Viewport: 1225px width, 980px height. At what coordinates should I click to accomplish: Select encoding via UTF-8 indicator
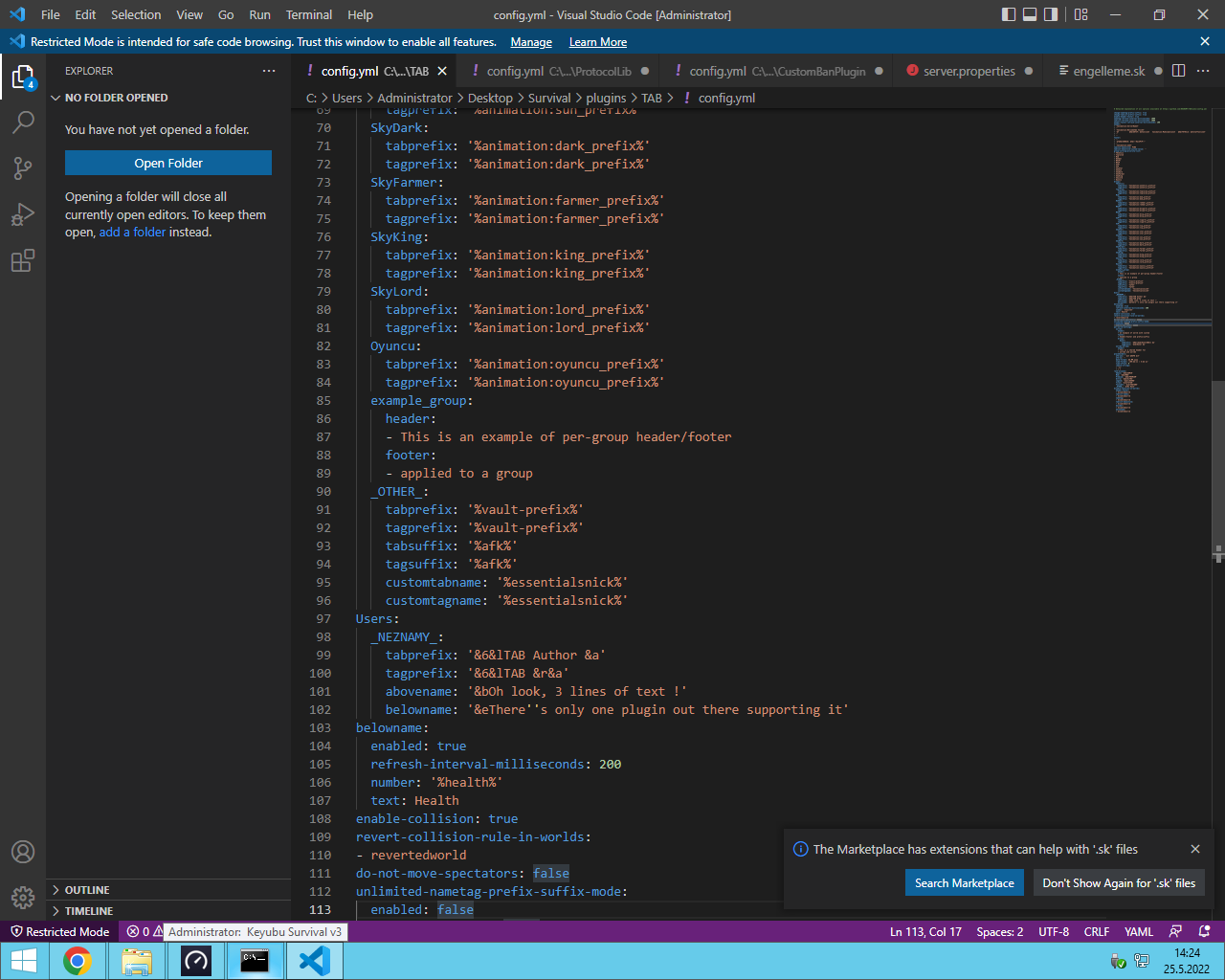point(1054,931)
